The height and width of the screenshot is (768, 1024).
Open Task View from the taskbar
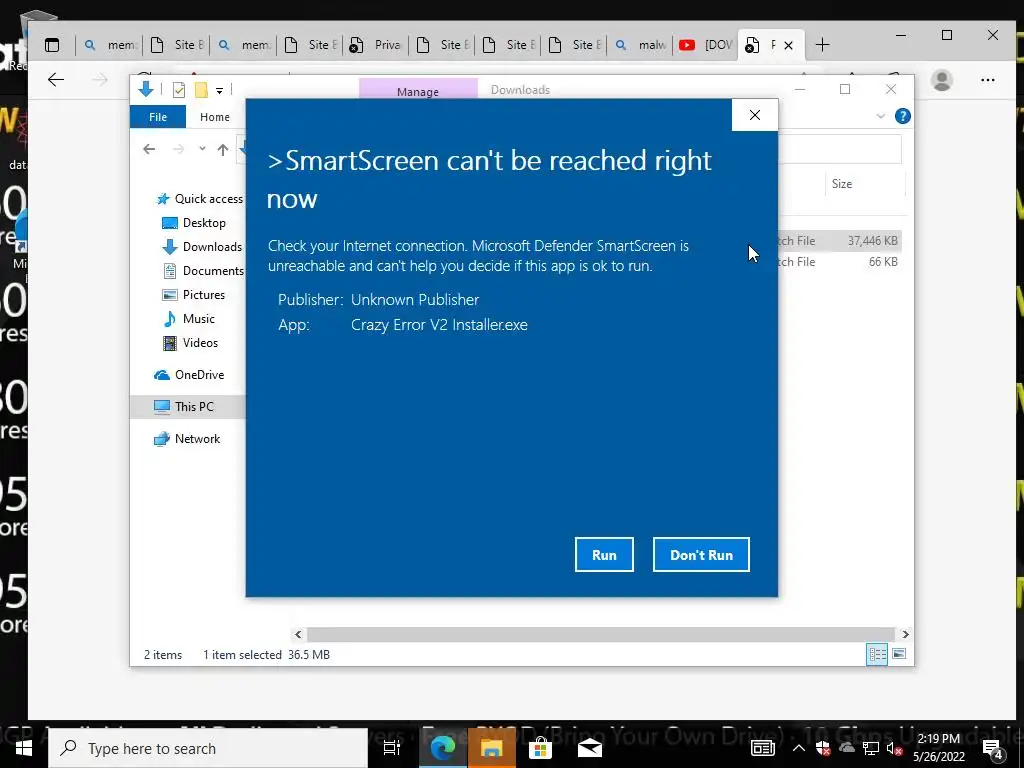(x=392, y=748)
